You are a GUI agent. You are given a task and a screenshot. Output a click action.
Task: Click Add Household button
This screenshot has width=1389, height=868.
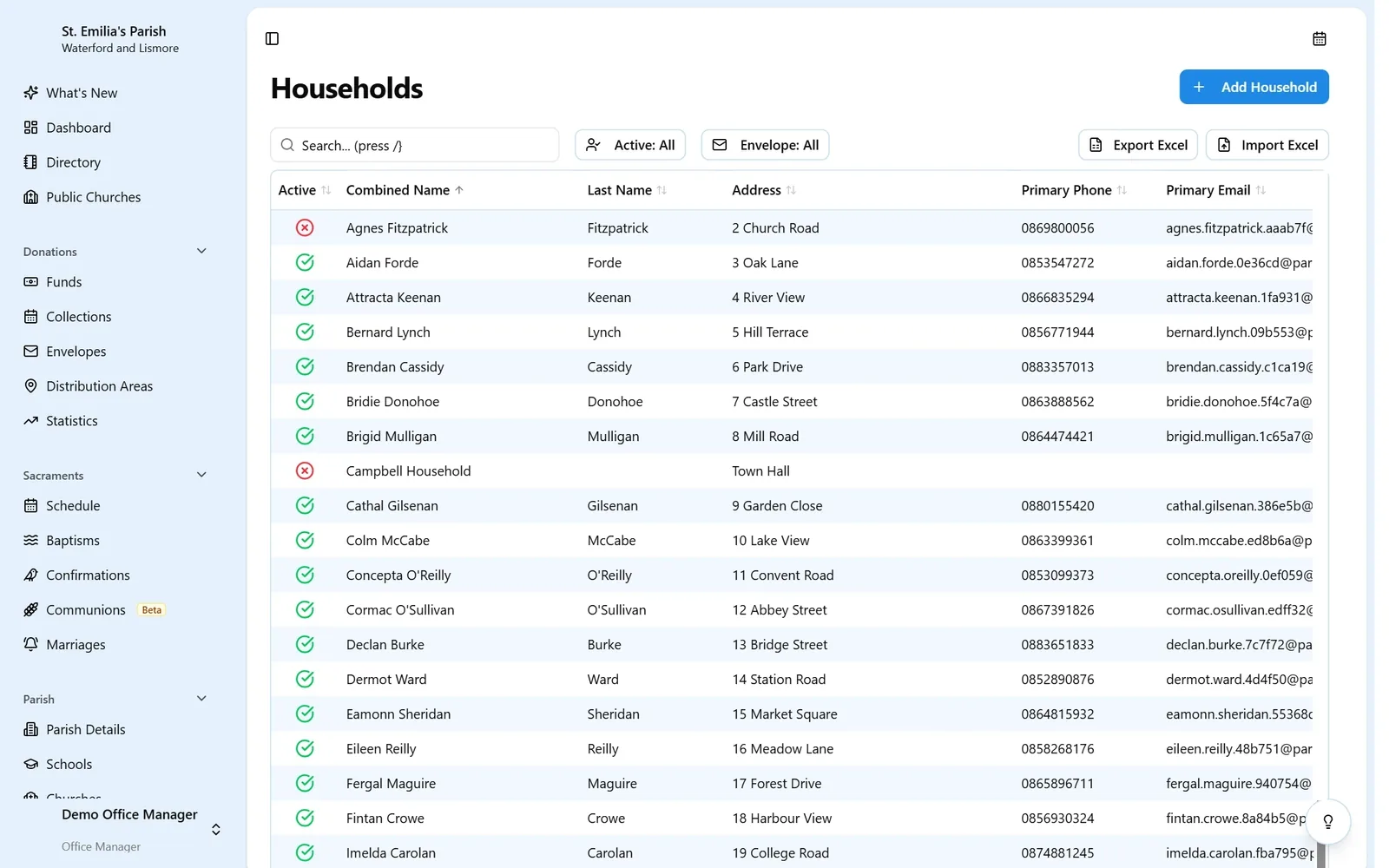[x=1254, y=87]
